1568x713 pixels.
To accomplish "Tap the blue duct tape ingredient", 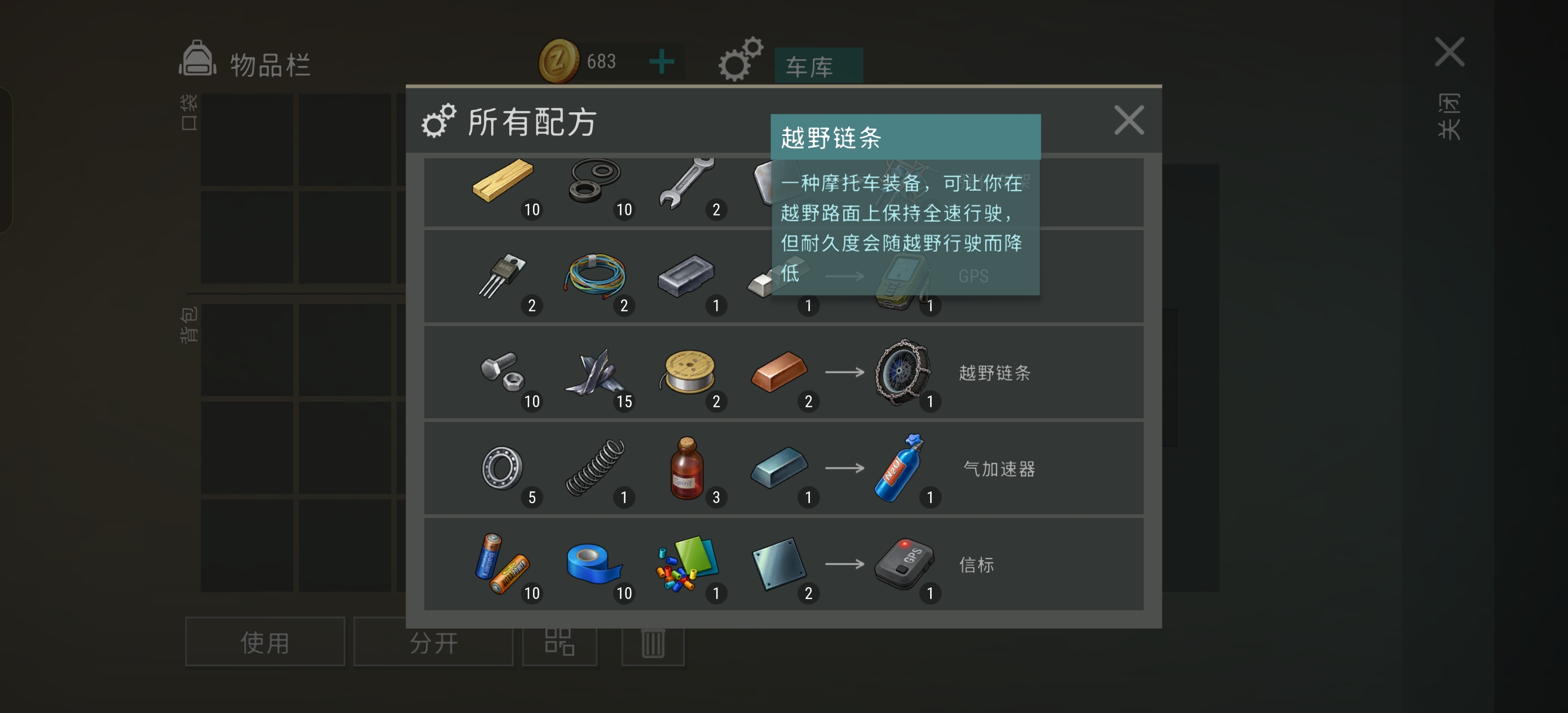I will 593,564.
